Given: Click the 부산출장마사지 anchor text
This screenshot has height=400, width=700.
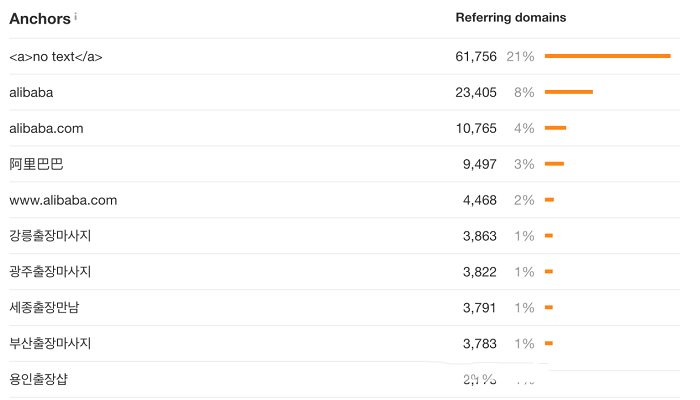Looking at the screenshot, I should [50, 343].
